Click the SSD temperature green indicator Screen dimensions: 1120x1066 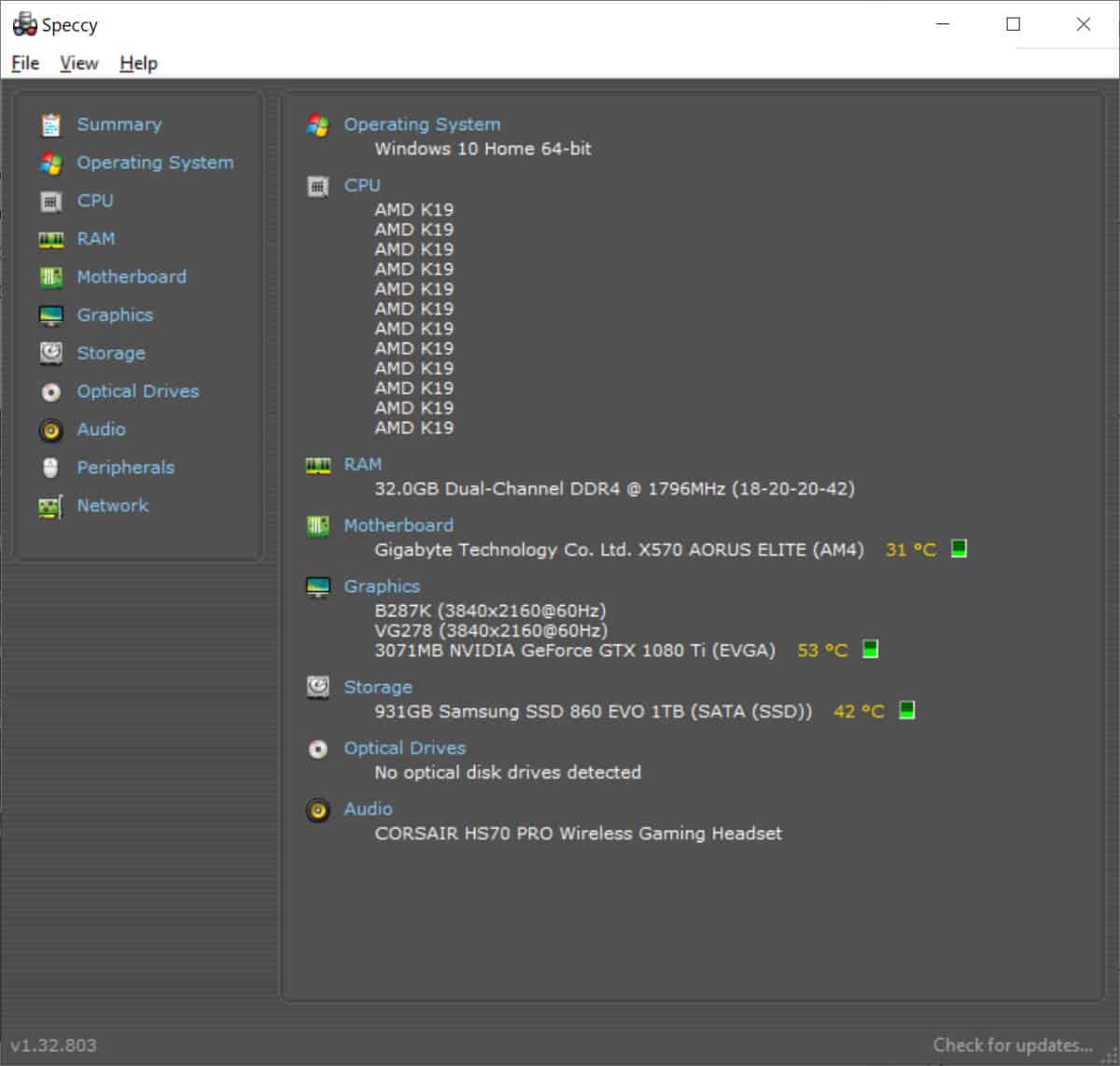point(906,710)
